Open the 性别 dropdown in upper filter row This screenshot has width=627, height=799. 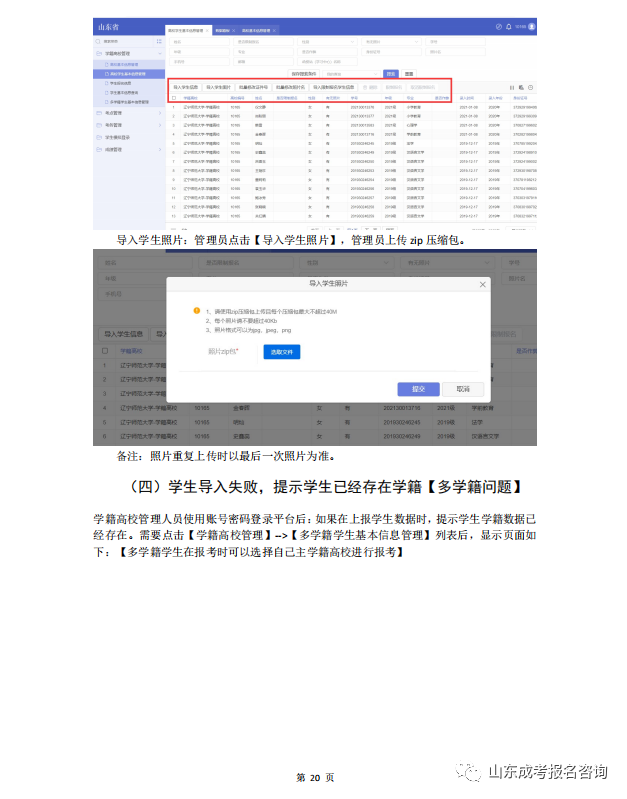(x=327, y=42)
